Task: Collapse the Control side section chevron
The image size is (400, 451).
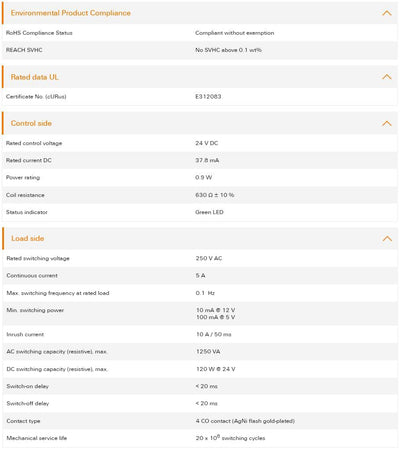Action: click(x=387, y=123)
